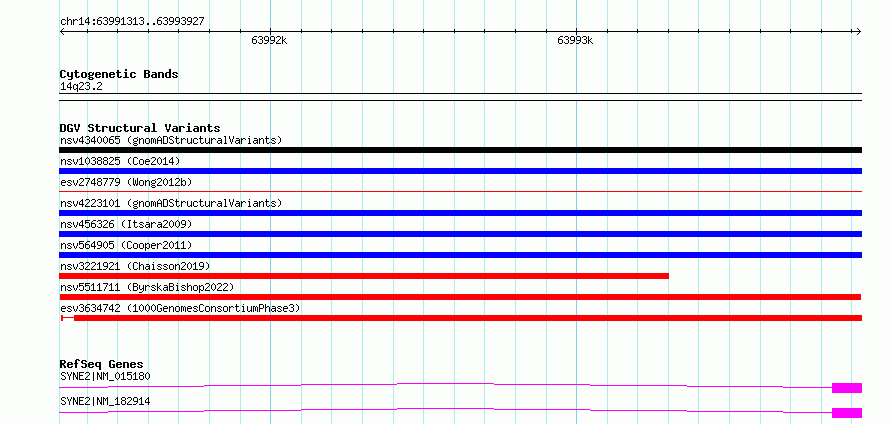Open variant label nsv1038825 (Coe2014)
890x424 pixels.
[x=120, y=161]
